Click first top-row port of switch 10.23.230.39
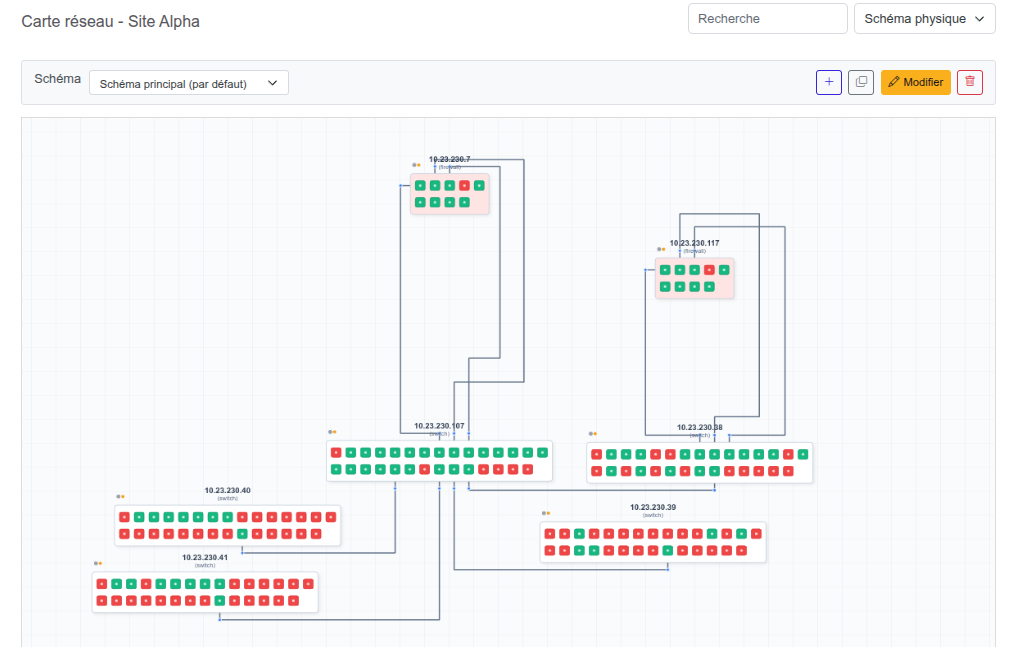1014x647 pixels. pos(549,533)
